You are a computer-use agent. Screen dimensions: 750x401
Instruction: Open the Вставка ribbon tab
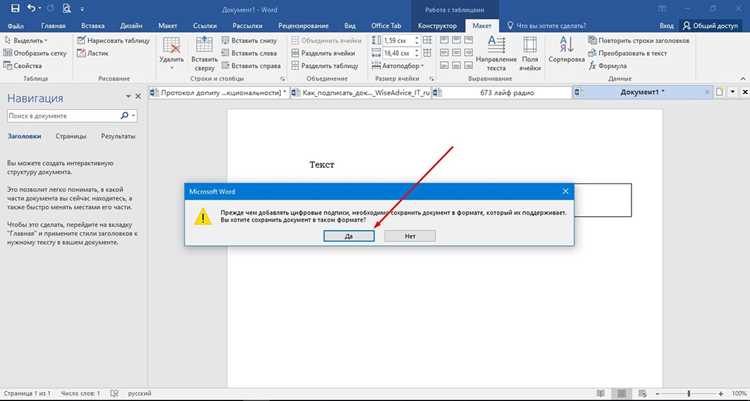tap(93, 26)
